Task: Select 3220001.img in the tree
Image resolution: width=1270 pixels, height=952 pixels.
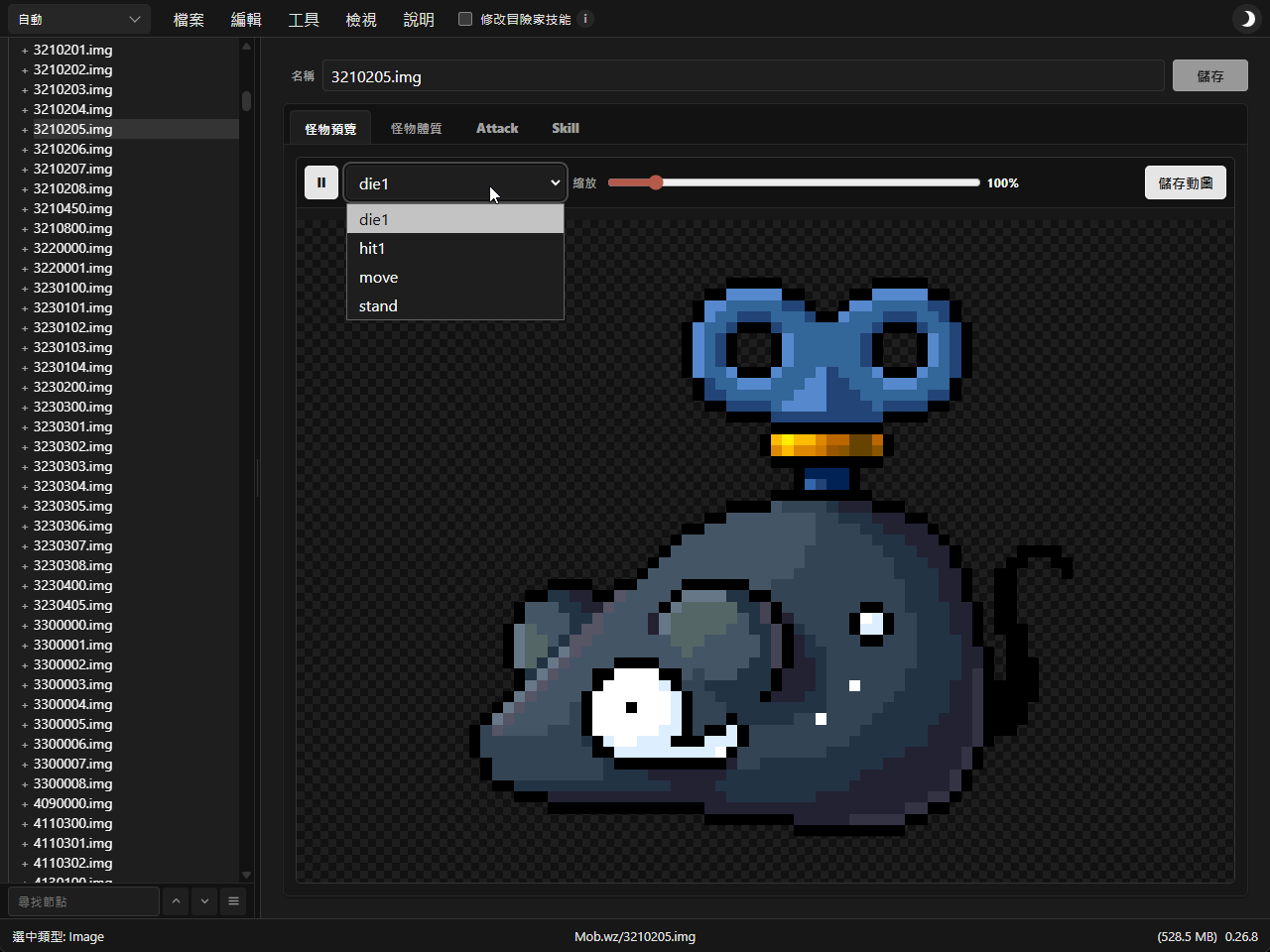Action: pos(72,268)
